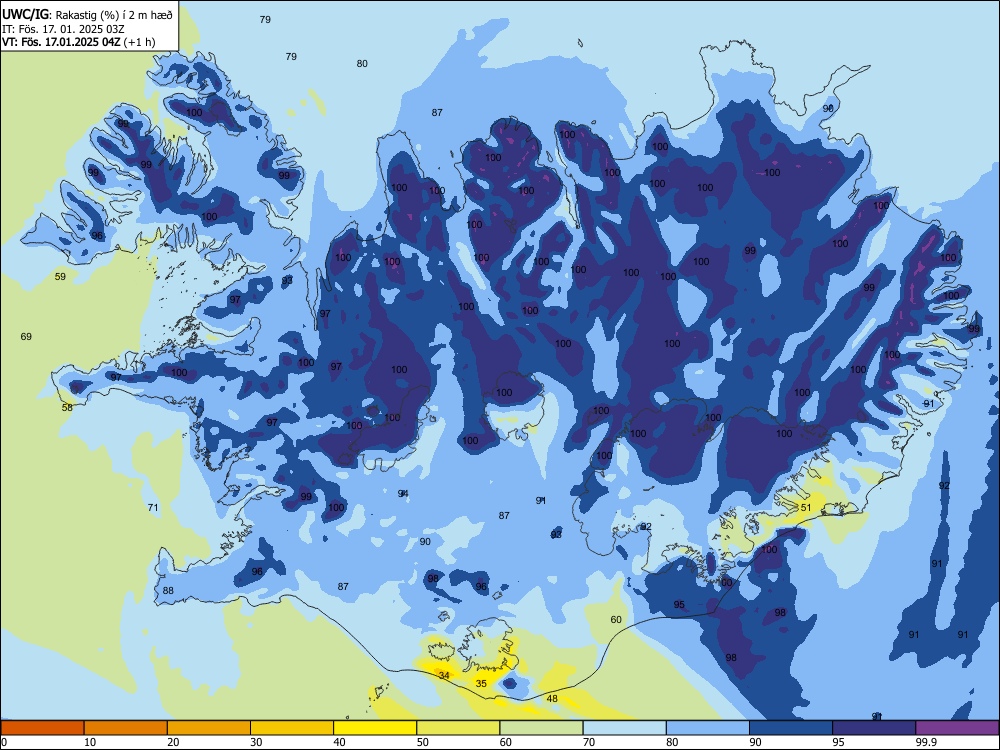Image resolution: width=1000 pixels, height=750 pixels.
Task: Click the dark orange 0–10 legend swatch
Action: pyautogui.click(x=42, y=728)
